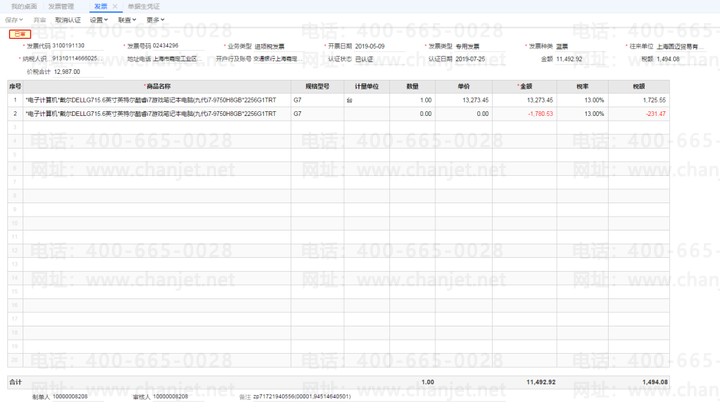Select row 2 product name cell
The height and width of the screenshot is (413, 720).
click(x=157, y=113)
